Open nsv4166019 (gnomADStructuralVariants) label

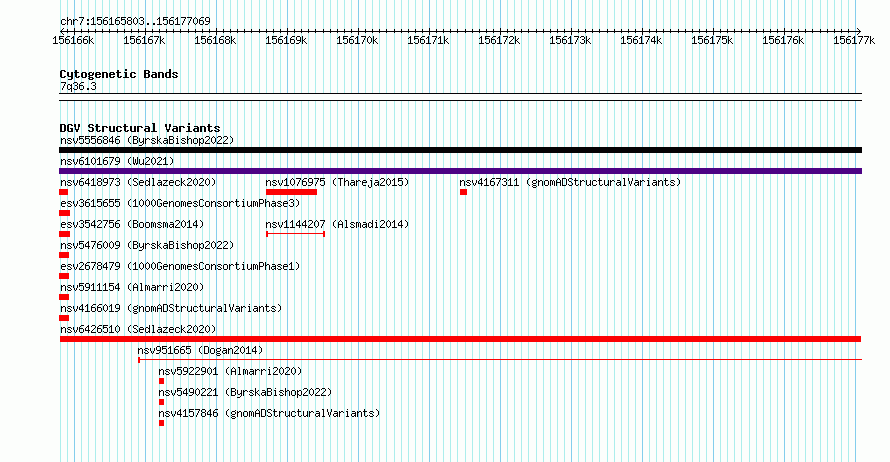coord(171,308)
